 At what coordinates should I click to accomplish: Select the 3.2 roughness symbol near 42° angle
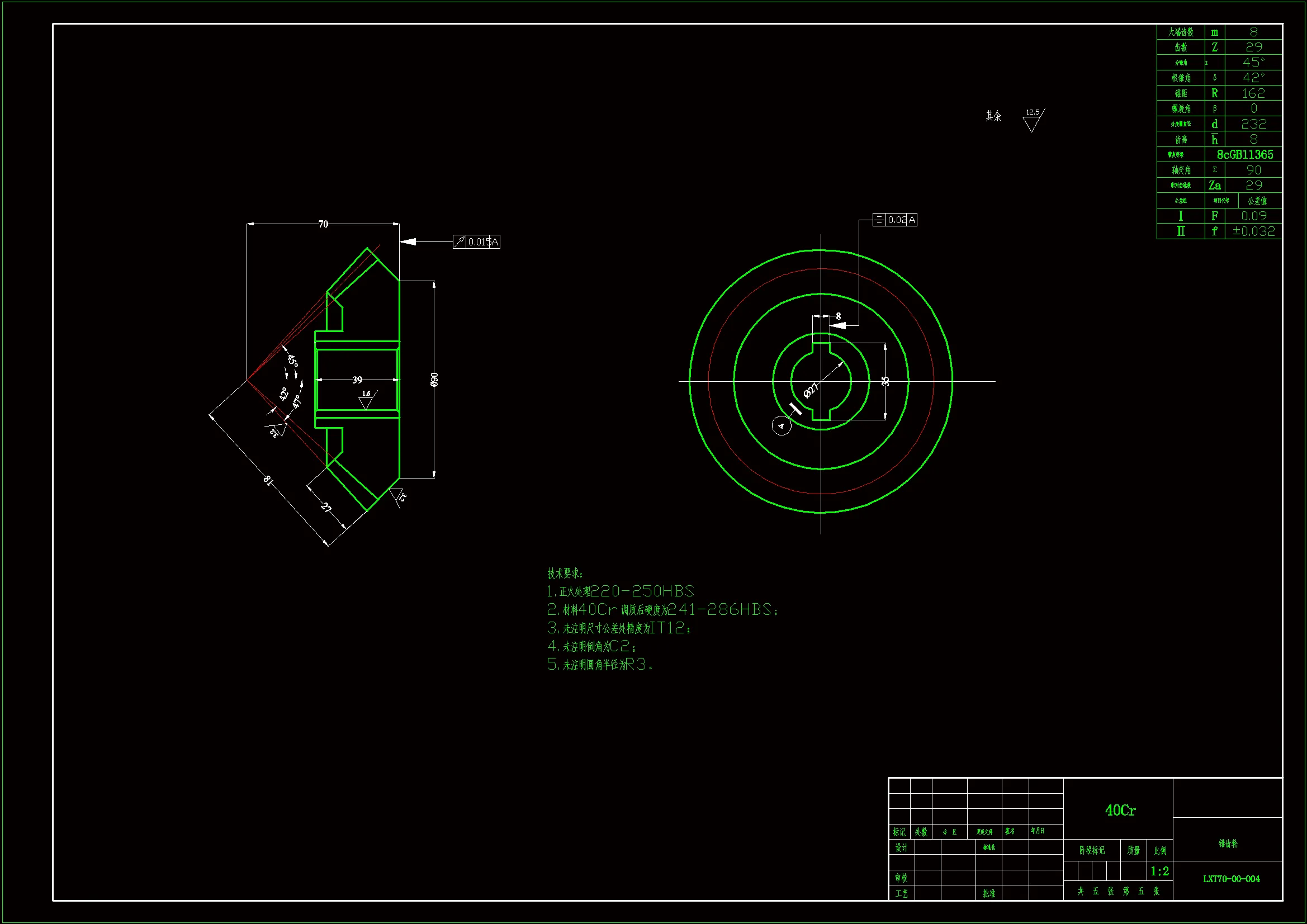[276, 430]
